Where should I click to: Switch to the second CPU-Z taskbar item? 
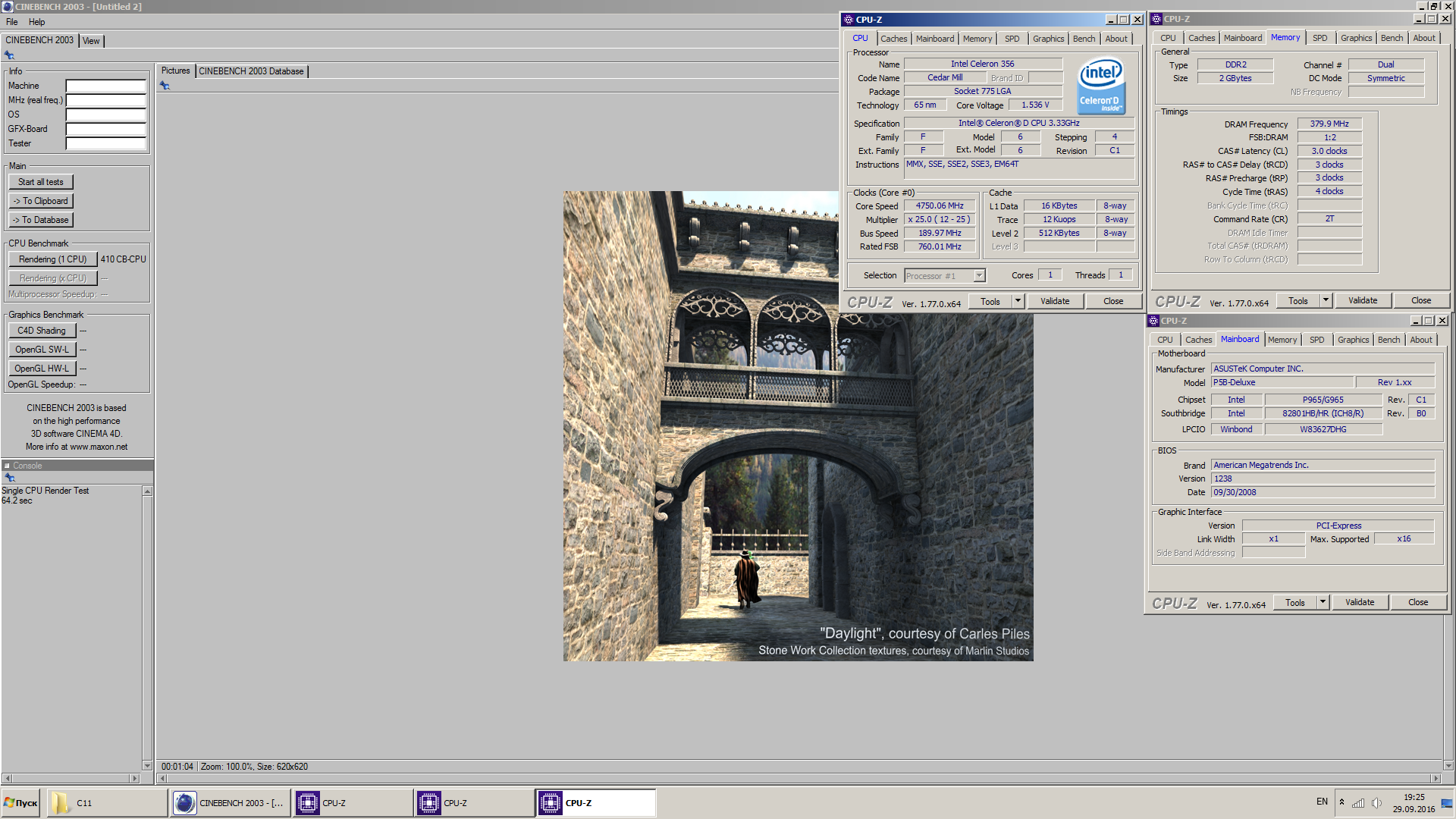475,803
